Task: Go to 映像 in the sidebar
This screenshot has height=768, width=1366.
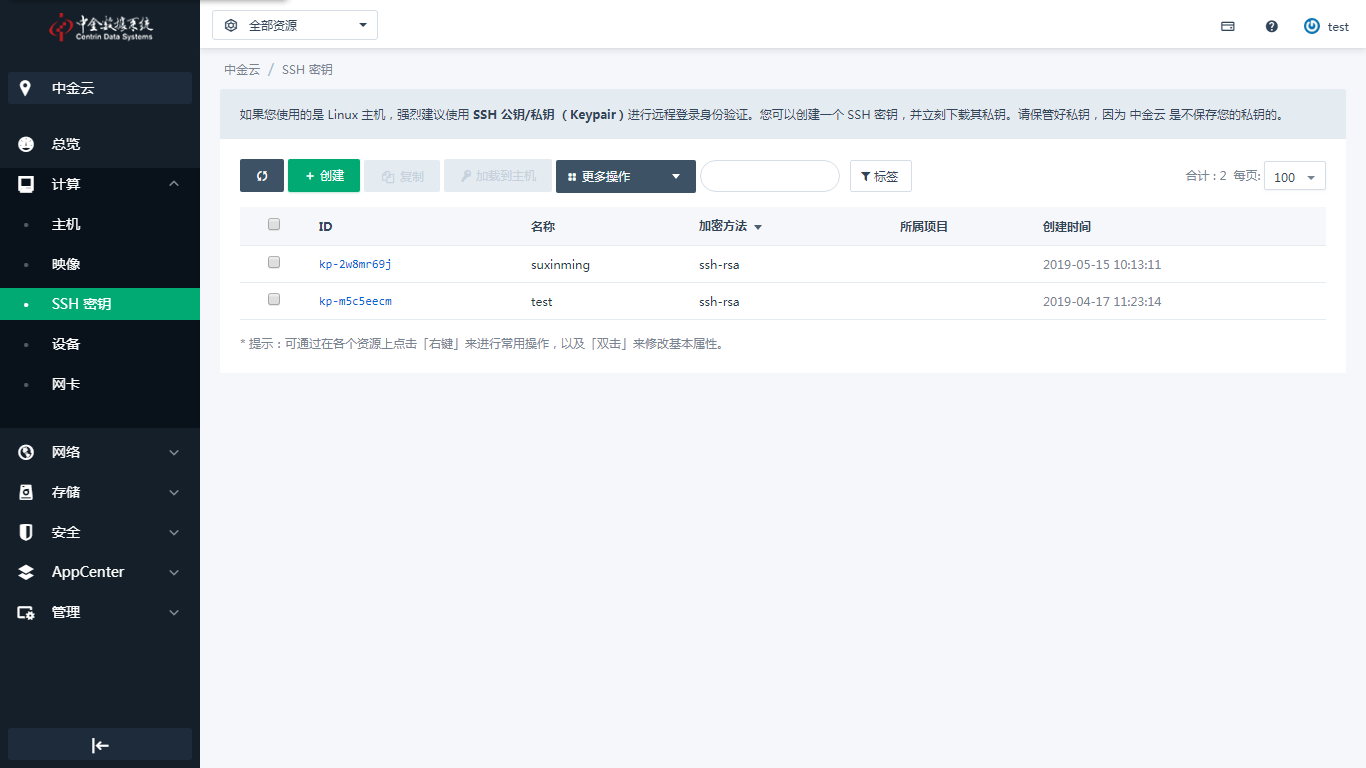Action: (x=100, y=264)
